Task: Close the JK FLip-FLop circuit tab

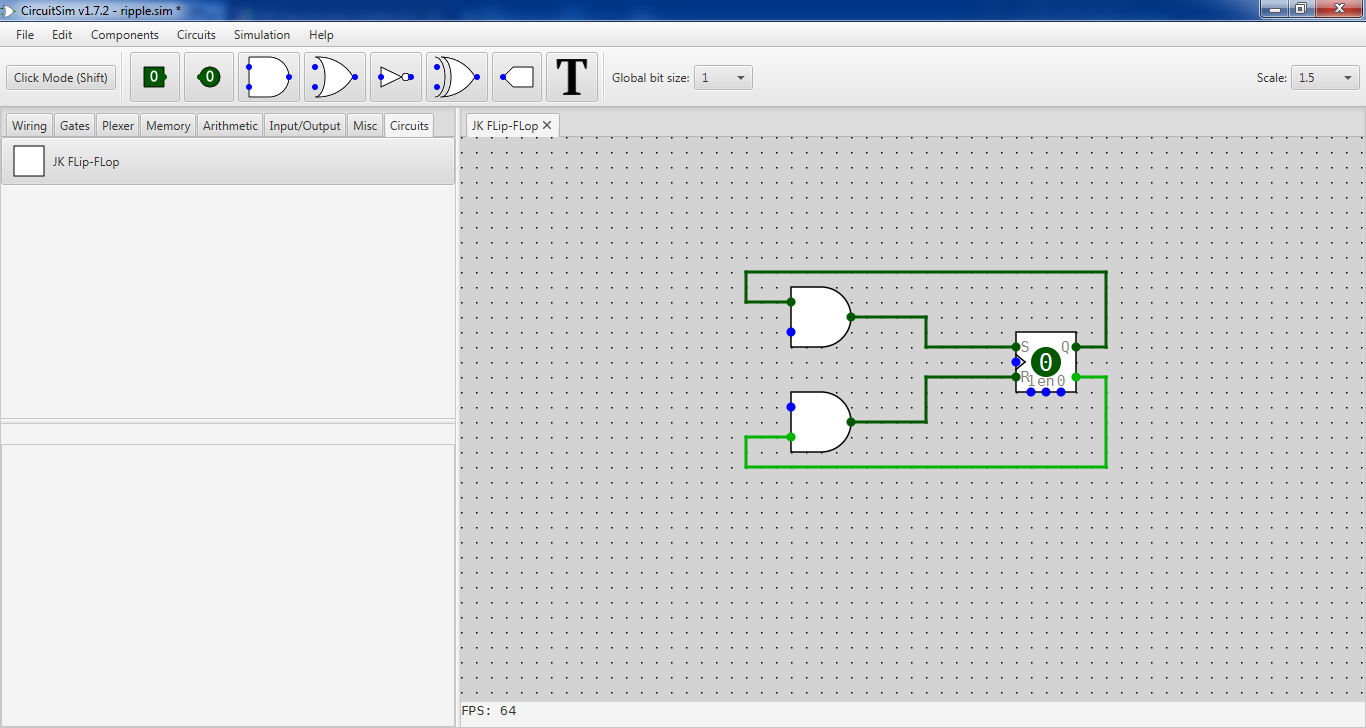Action: [547, 126]
